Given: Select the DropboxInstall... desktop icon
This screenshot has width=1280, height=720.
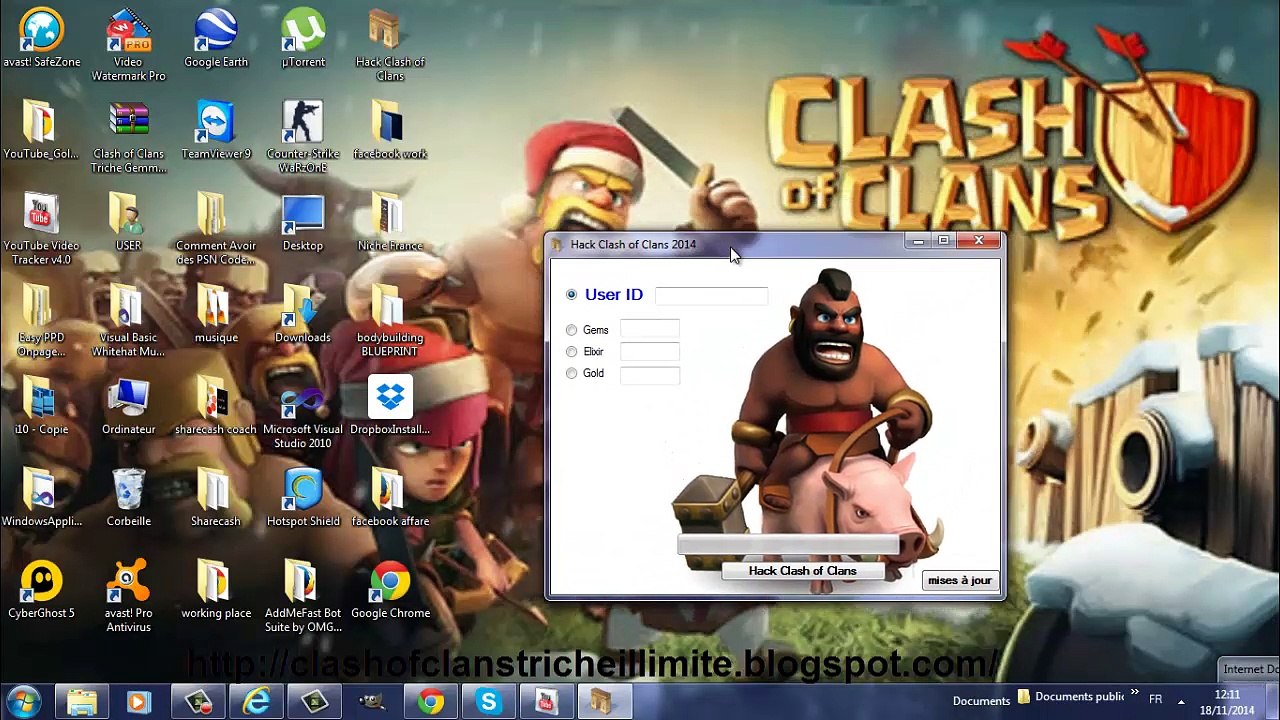Looking at the screenshot, I should click(390, 407).
